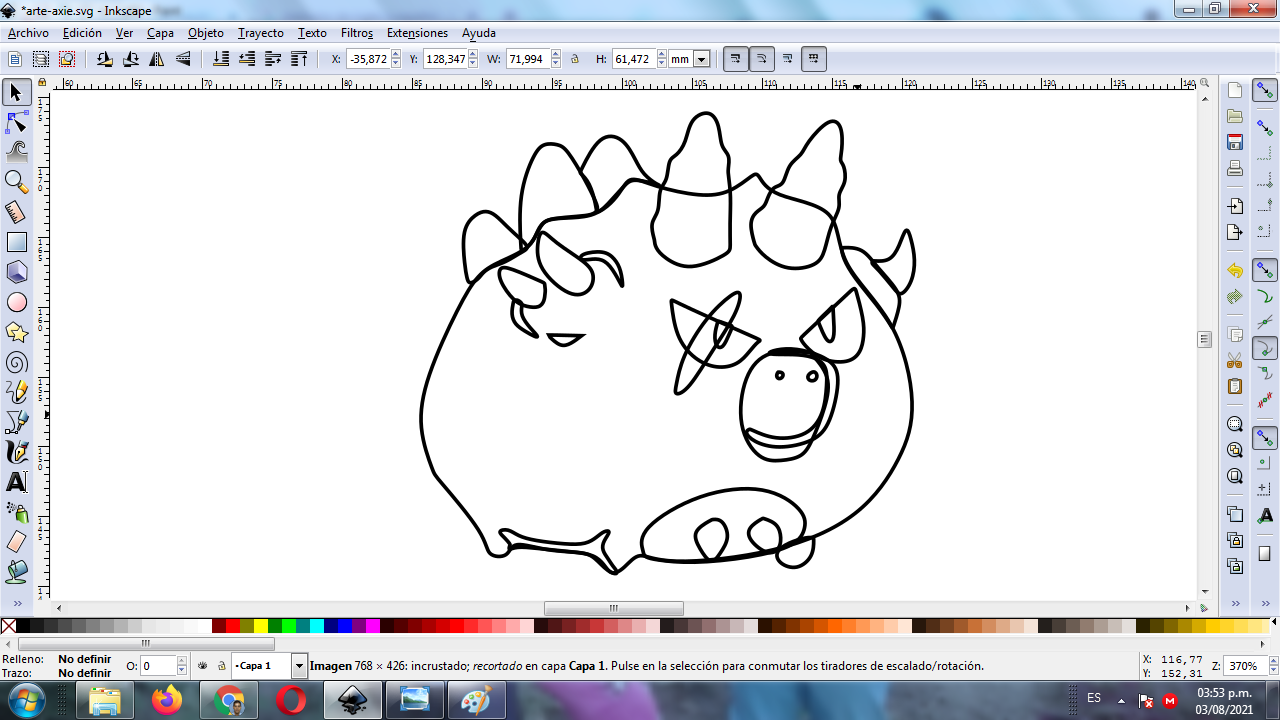
Task: Select the Pencil freehand tool
Action: [x=16, y=392]
